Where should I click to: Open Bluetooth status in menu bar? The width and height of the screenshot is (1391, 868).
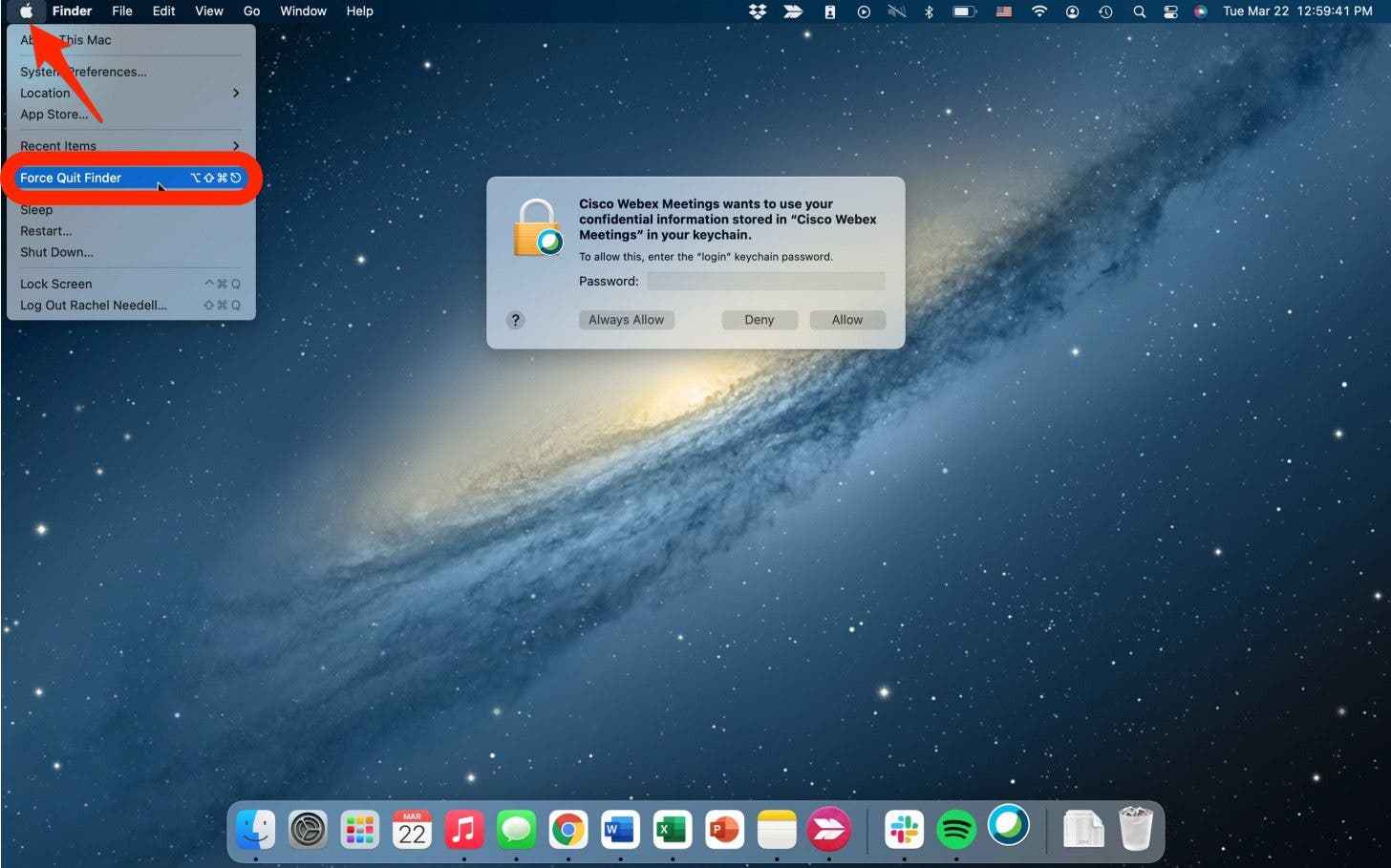(929, 11)
